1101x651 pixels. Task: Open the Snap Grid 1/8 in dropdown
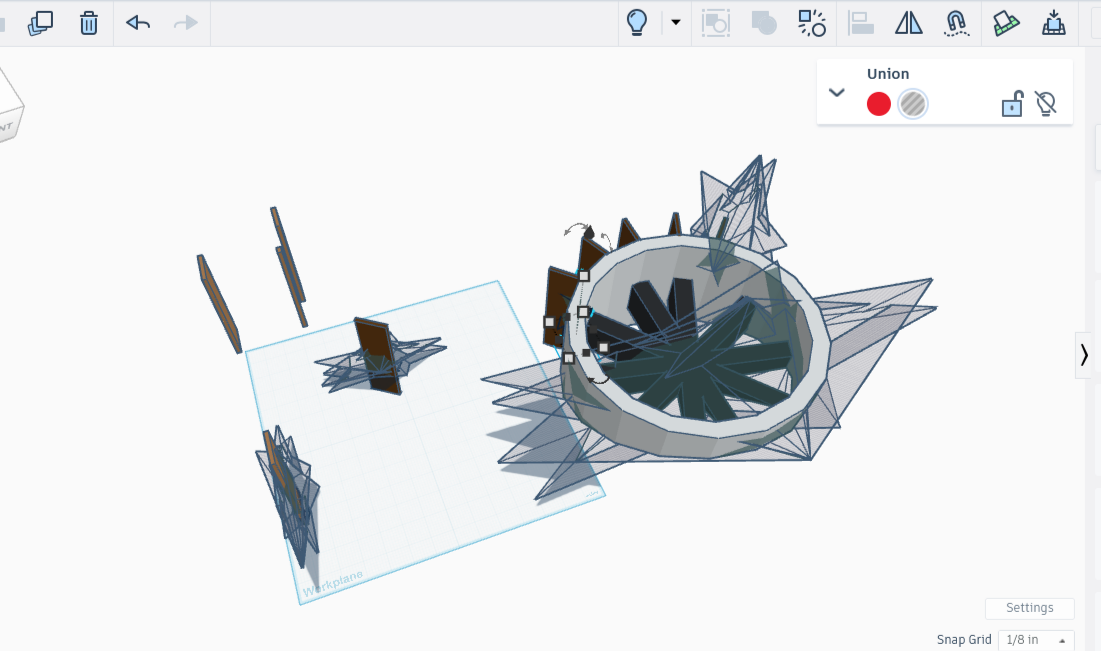[x=1036, y=640]
